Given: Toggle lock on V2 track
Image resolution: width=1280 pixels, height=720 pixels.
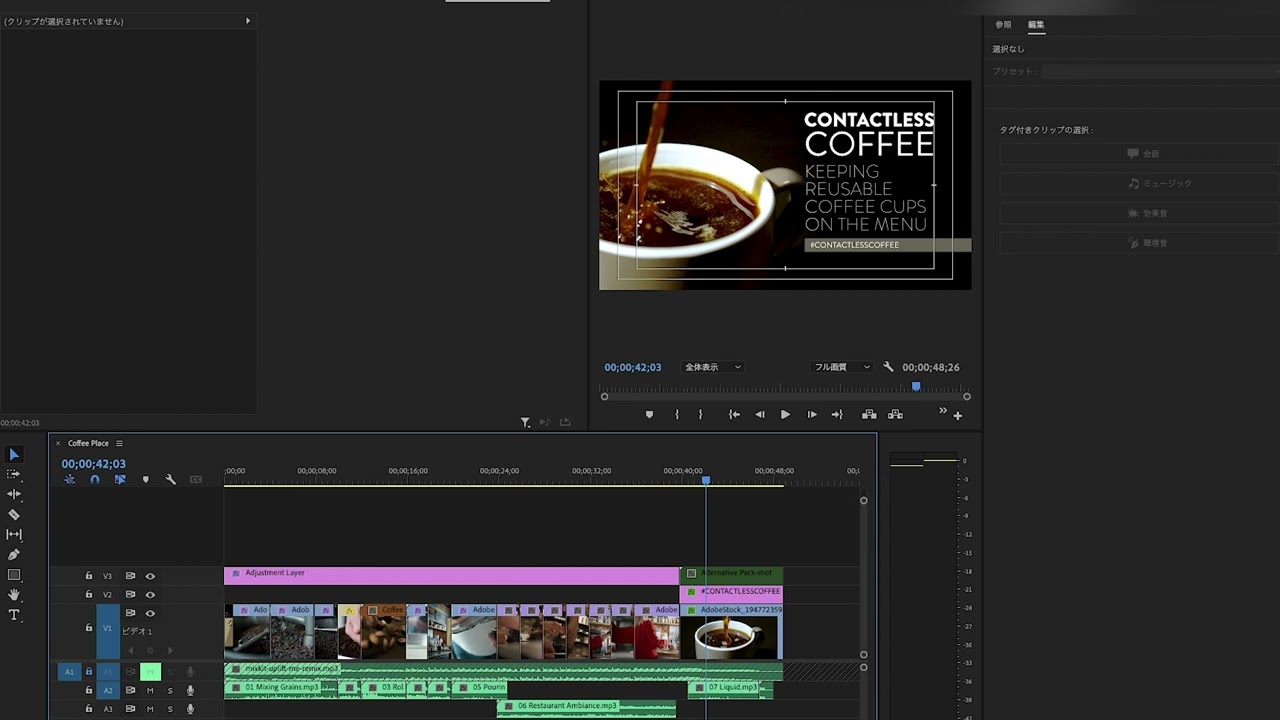Looking at the screenshot, I should (x=88, y=595).
